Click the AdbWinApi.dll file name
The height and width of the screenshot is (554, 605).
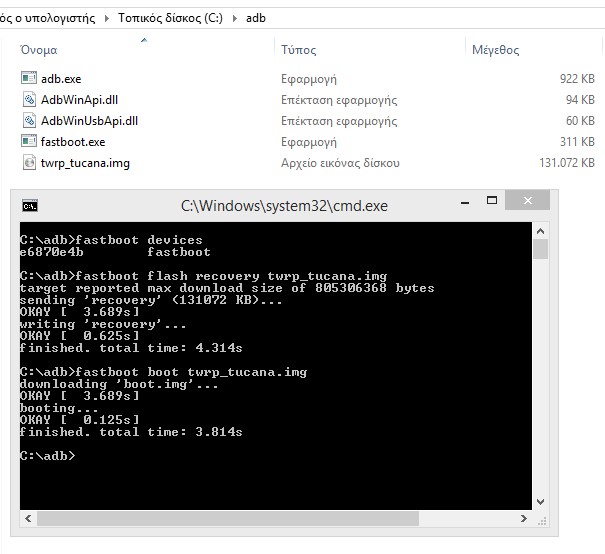[x=79, y=100]
